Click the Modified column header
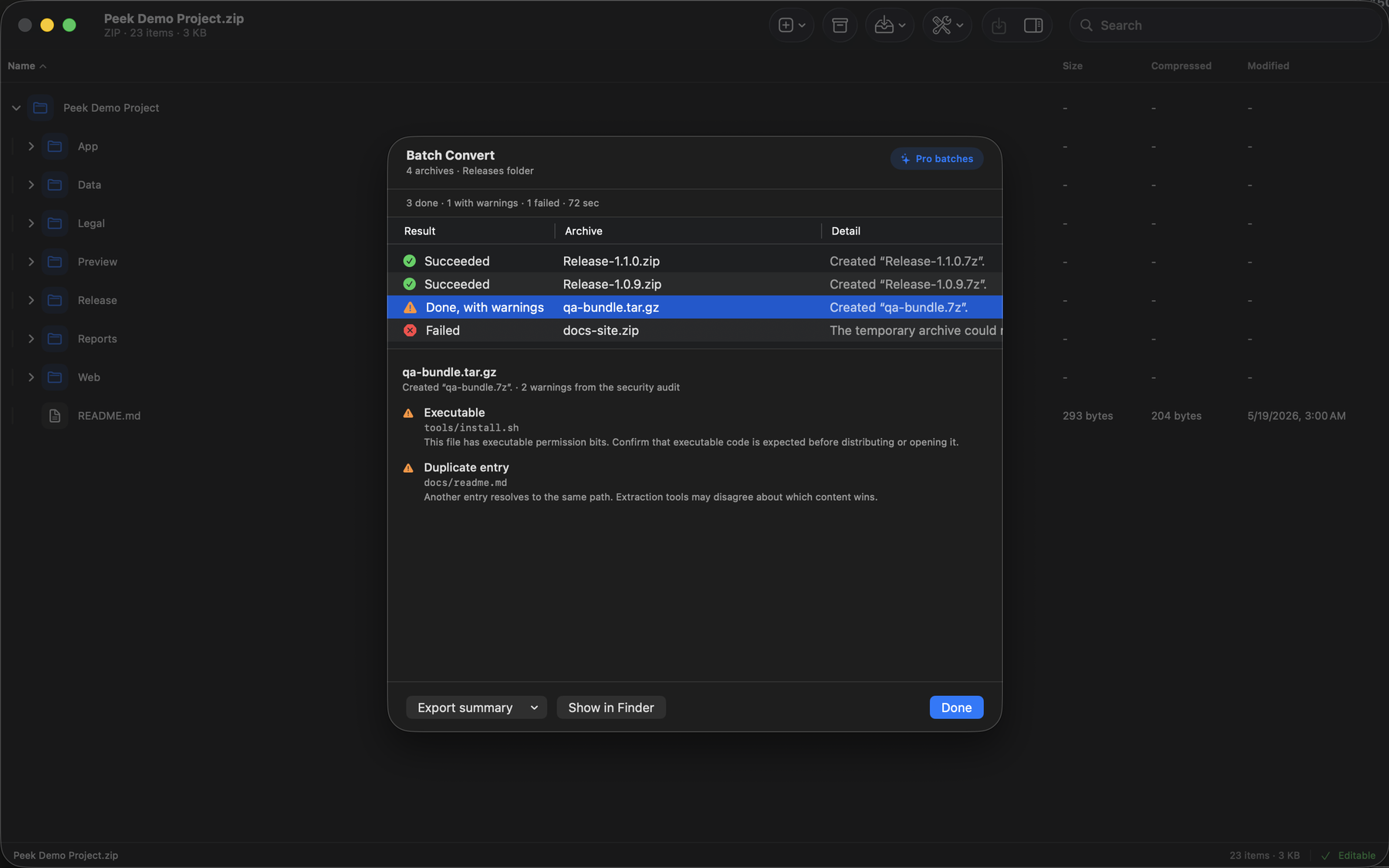Viewport: 1389px width, 868px height. (1268, 66)
